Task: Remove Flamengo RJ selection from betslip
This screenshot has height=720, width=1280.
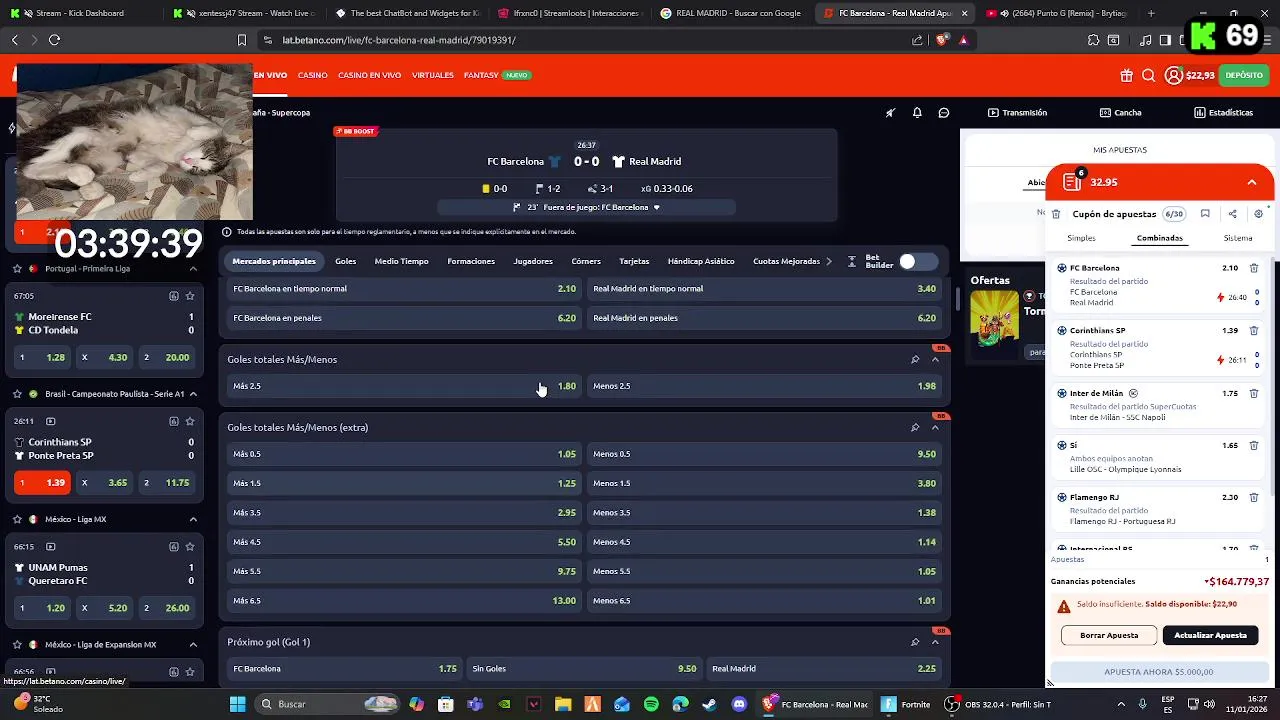Action: (1254, 497)
